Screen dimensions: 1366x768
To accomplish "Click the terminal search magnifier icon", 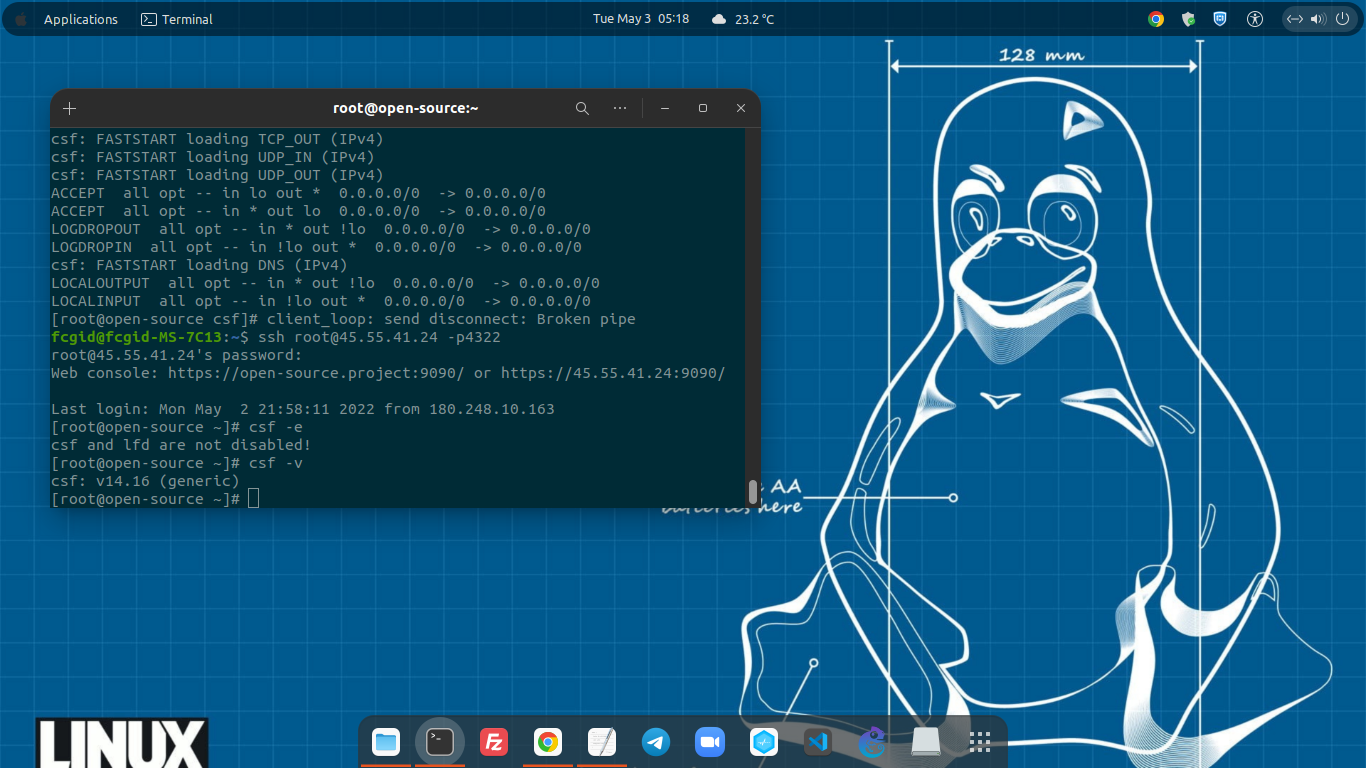I will 582,108.
